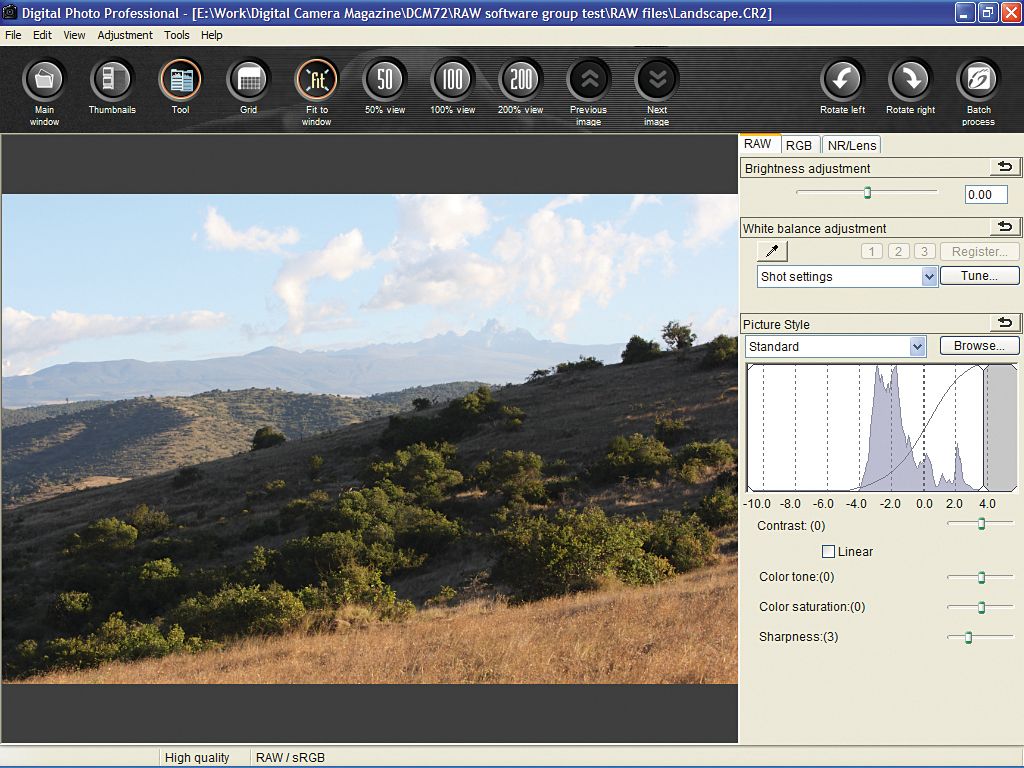The width and height of the screenshot is (1024, 768).
Task: Click the High quality status entry
Action: pos(197,758)
